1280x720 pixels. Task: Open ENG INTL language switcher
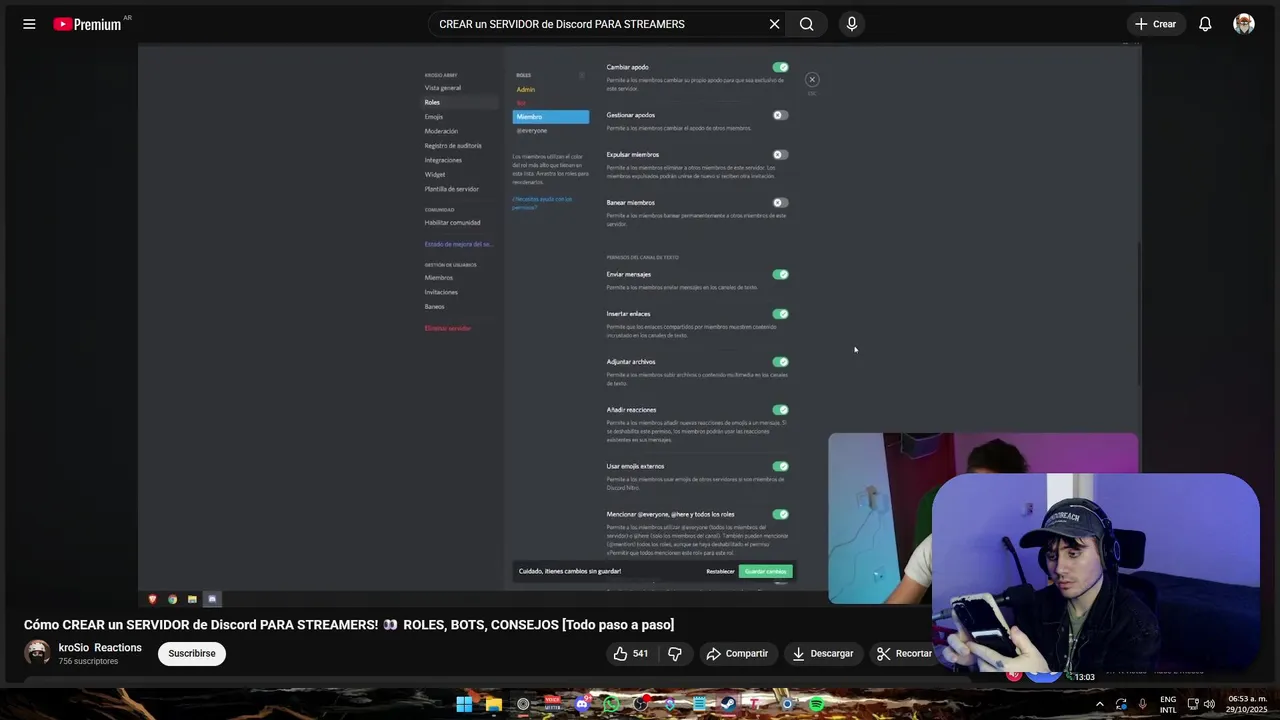pyautogui.click(x=1168, y=704)
